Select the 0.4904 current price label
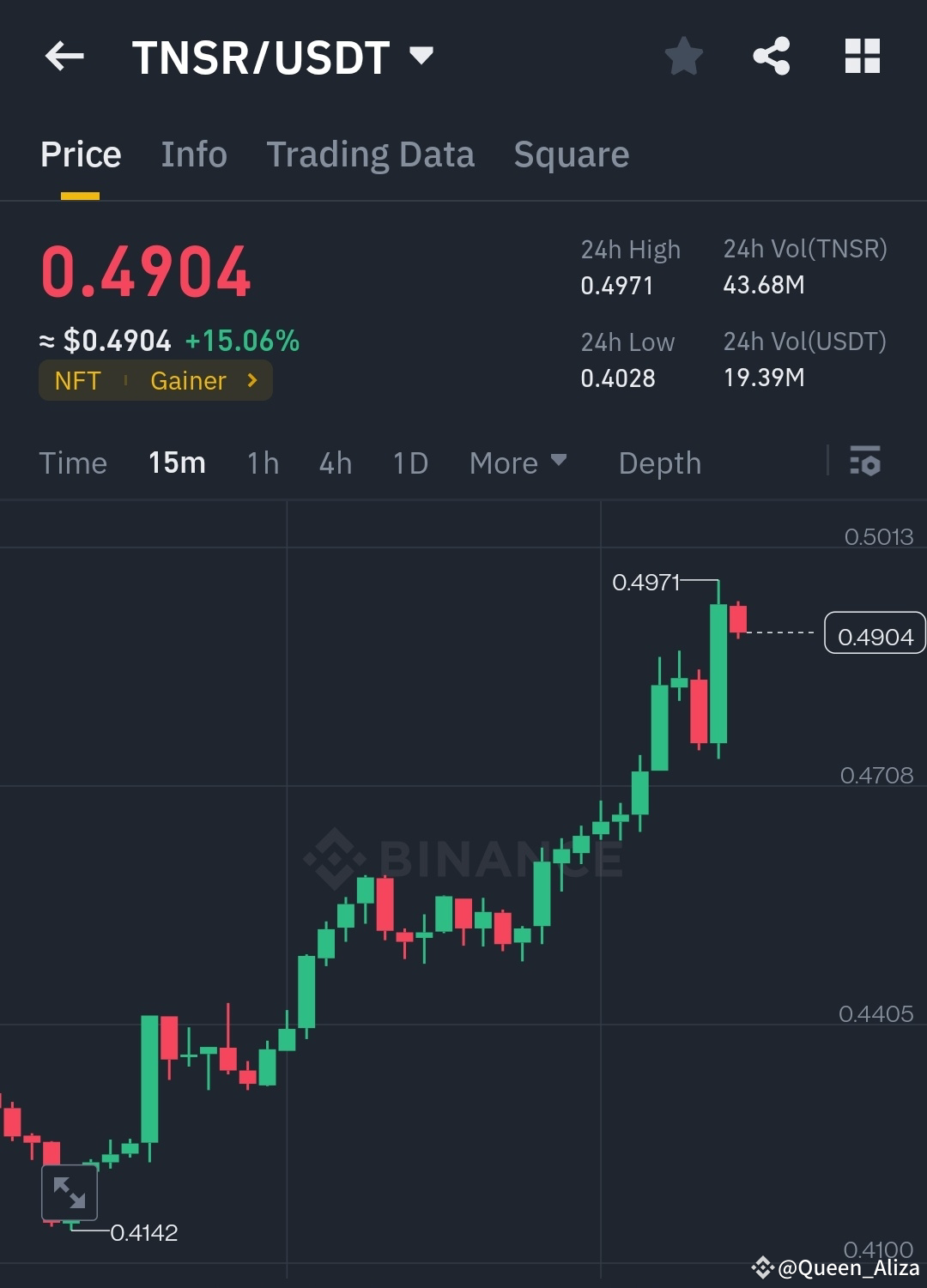Image resolution: width=927 pixels, height=1288 pixels. [x=875, y=634]
